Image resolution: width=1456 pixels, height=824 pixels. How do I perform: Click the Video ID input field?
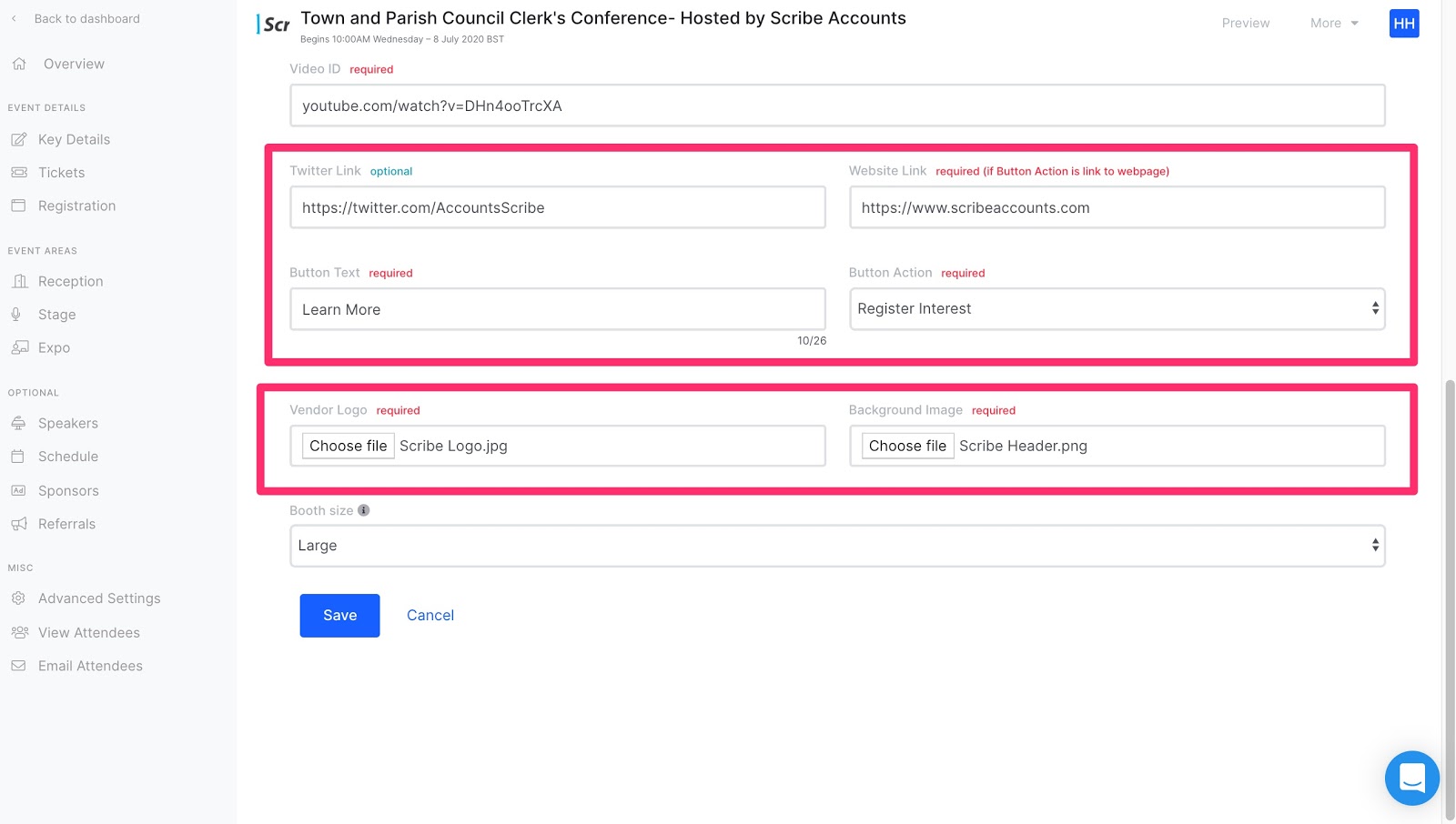click(x=837, y=106)
